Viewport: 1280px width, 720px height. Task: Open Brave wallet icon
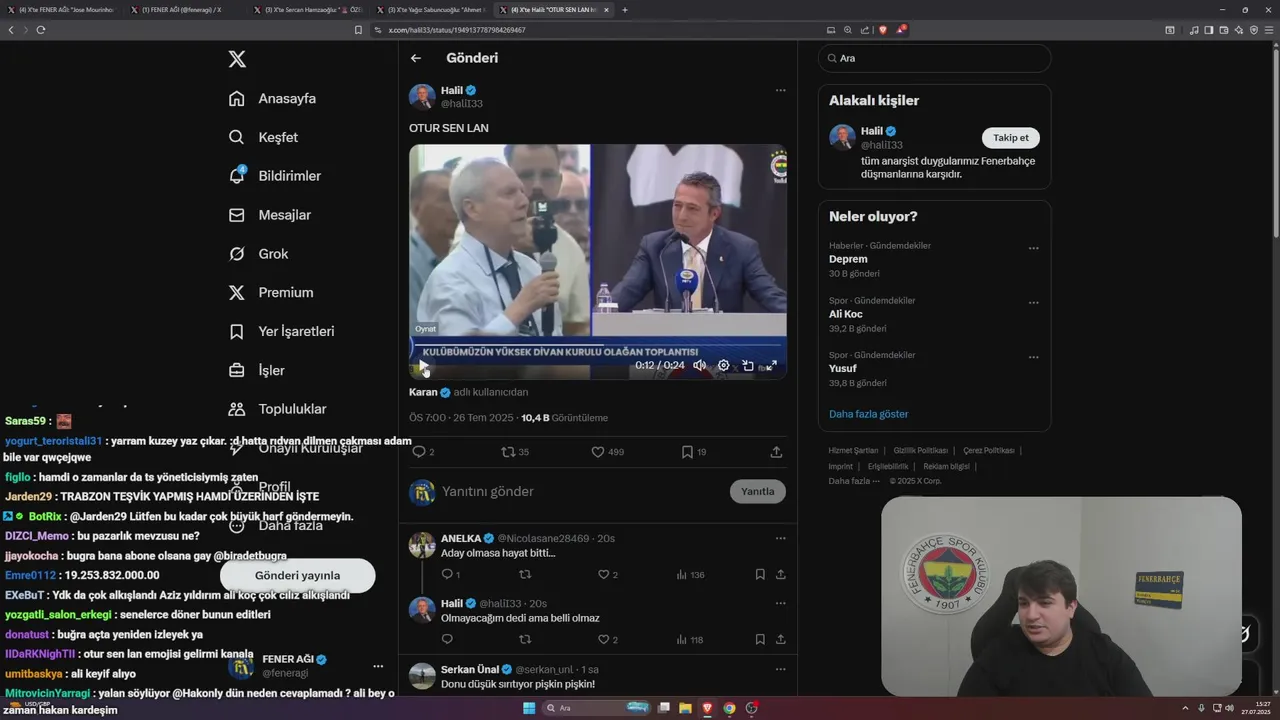[x=1224, y=30]
